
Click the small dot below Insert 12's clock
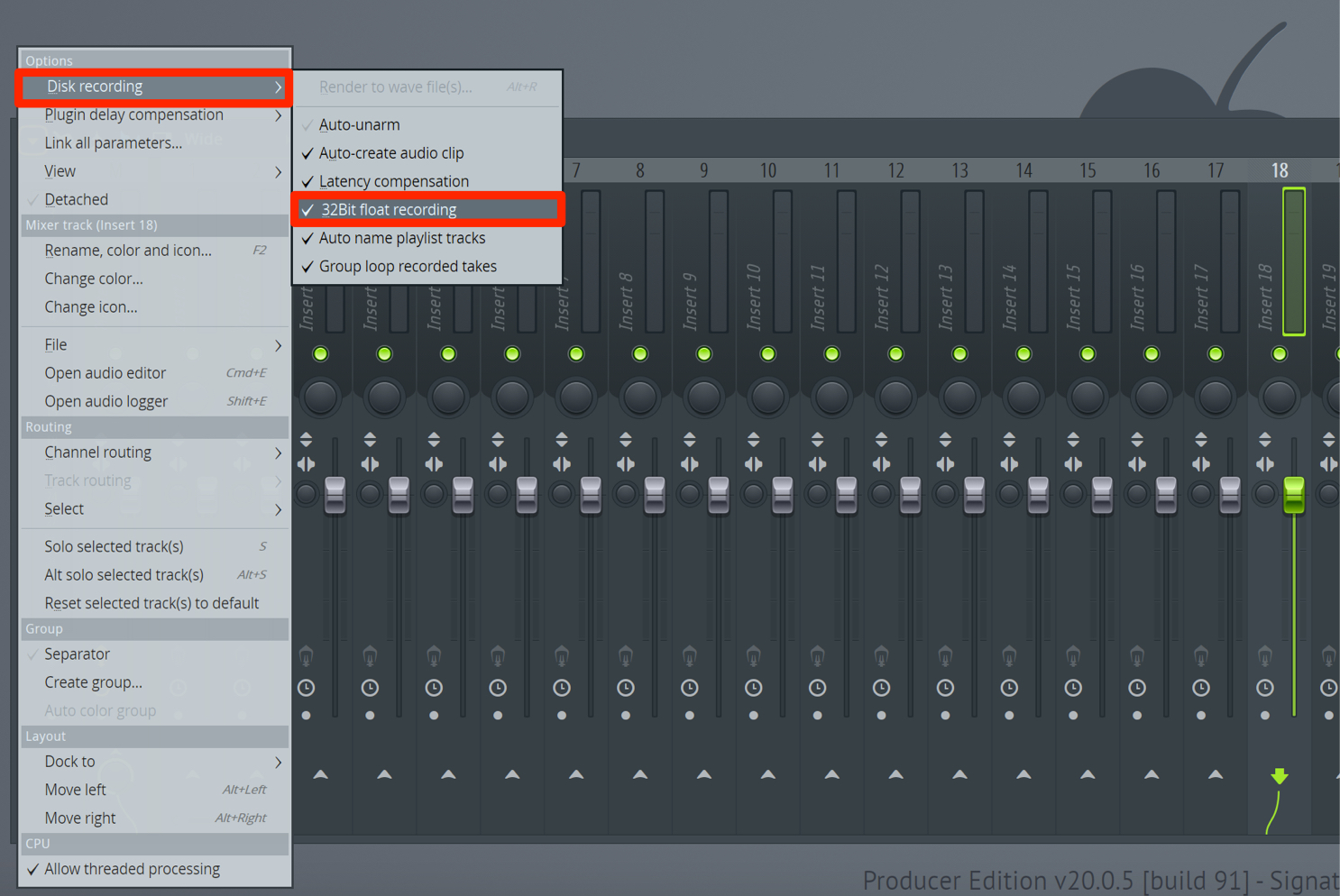[881, 716]
